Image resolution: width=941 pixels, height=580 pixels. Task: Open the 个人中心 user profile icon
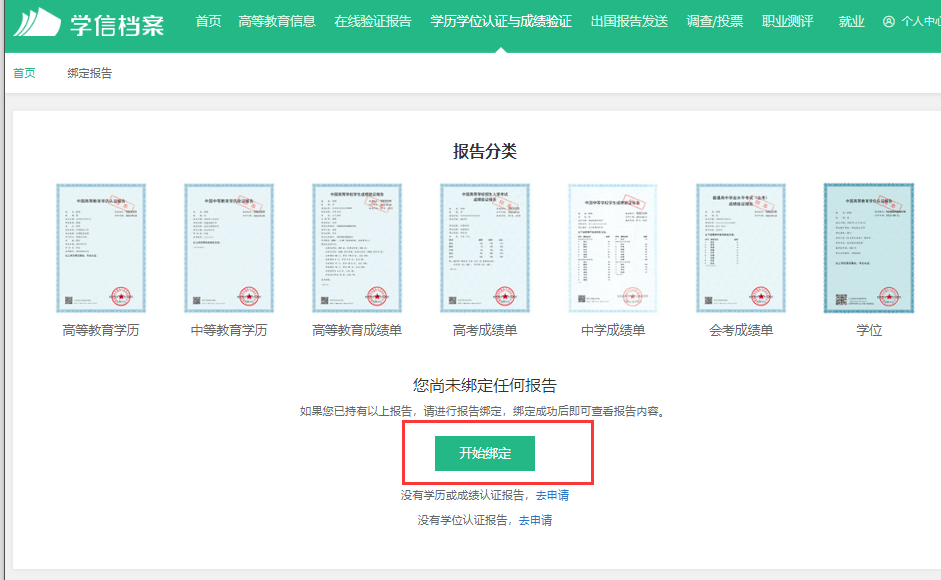pyautogui.click(x=889, y=22)
